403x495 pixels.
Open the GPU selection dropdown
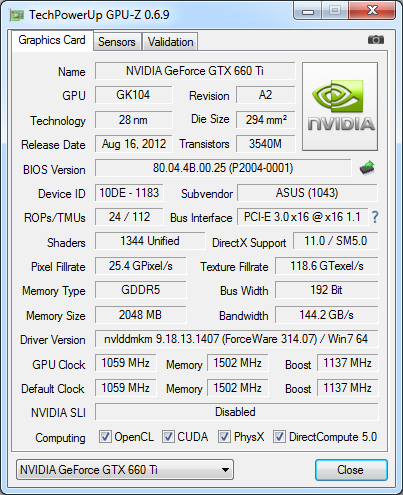pos(125,470)
